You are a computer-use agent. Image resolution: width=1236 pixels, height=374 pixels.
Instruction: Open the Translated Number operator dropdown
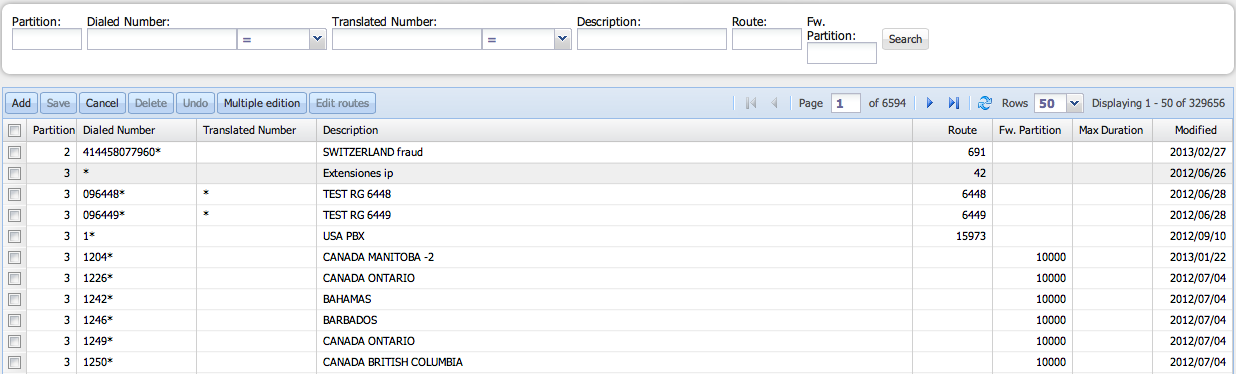563,39
